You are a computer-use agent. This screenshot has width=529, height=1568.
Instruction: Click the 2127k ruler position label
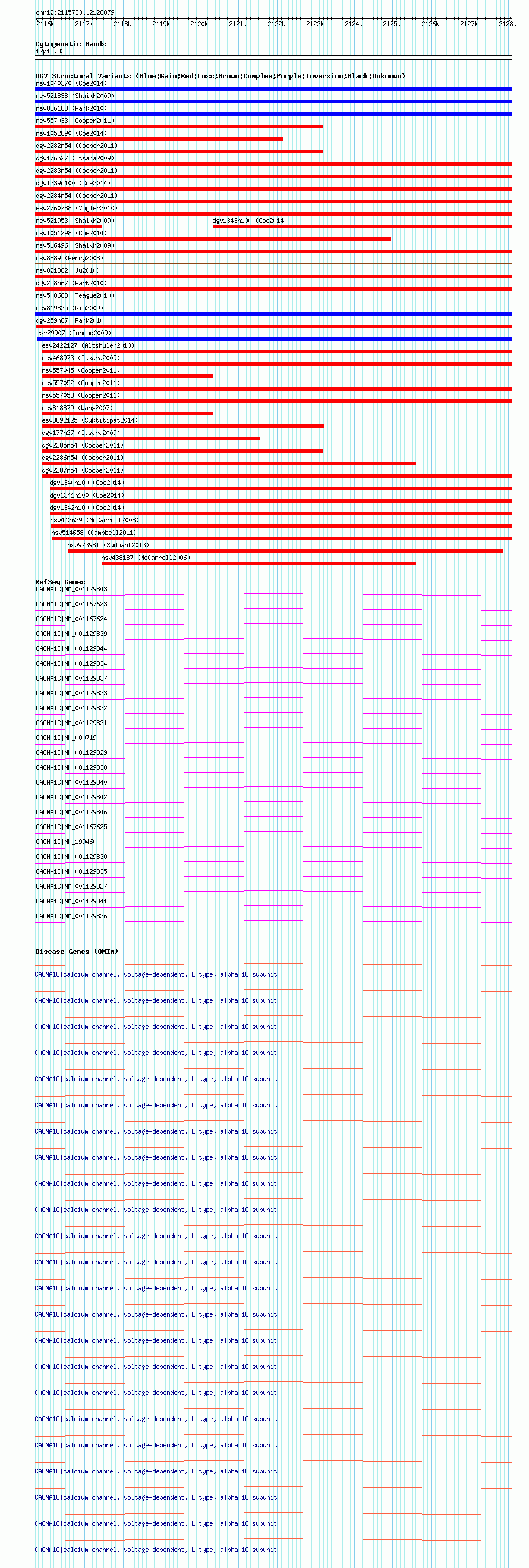point(469,24)
